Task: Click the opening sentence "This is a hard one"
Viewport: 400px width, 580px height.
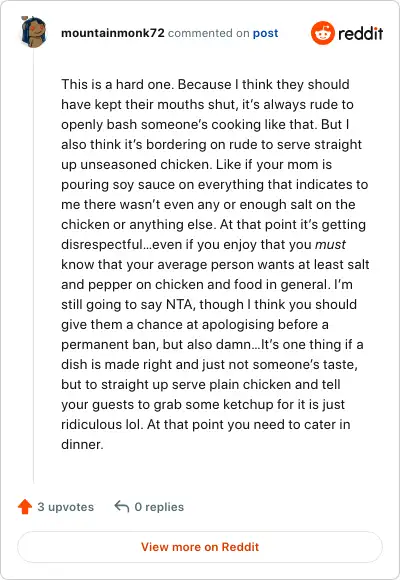Action: pyautogui.click(x=117, y=84)
